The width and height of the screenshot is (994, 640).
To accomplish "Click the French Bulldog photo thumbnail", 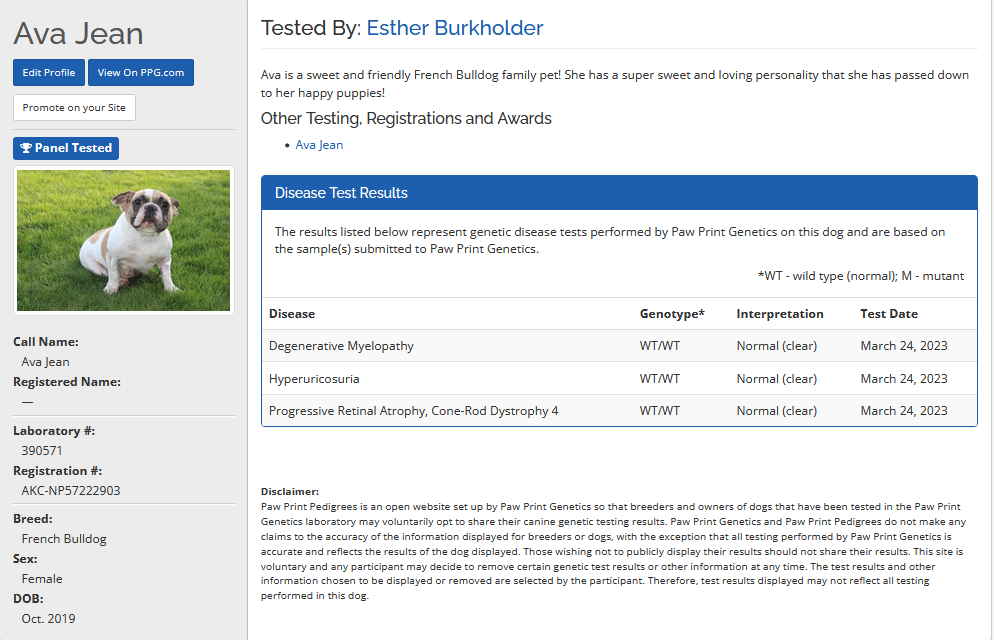I will pyautogui.click(x=124, y=240).
